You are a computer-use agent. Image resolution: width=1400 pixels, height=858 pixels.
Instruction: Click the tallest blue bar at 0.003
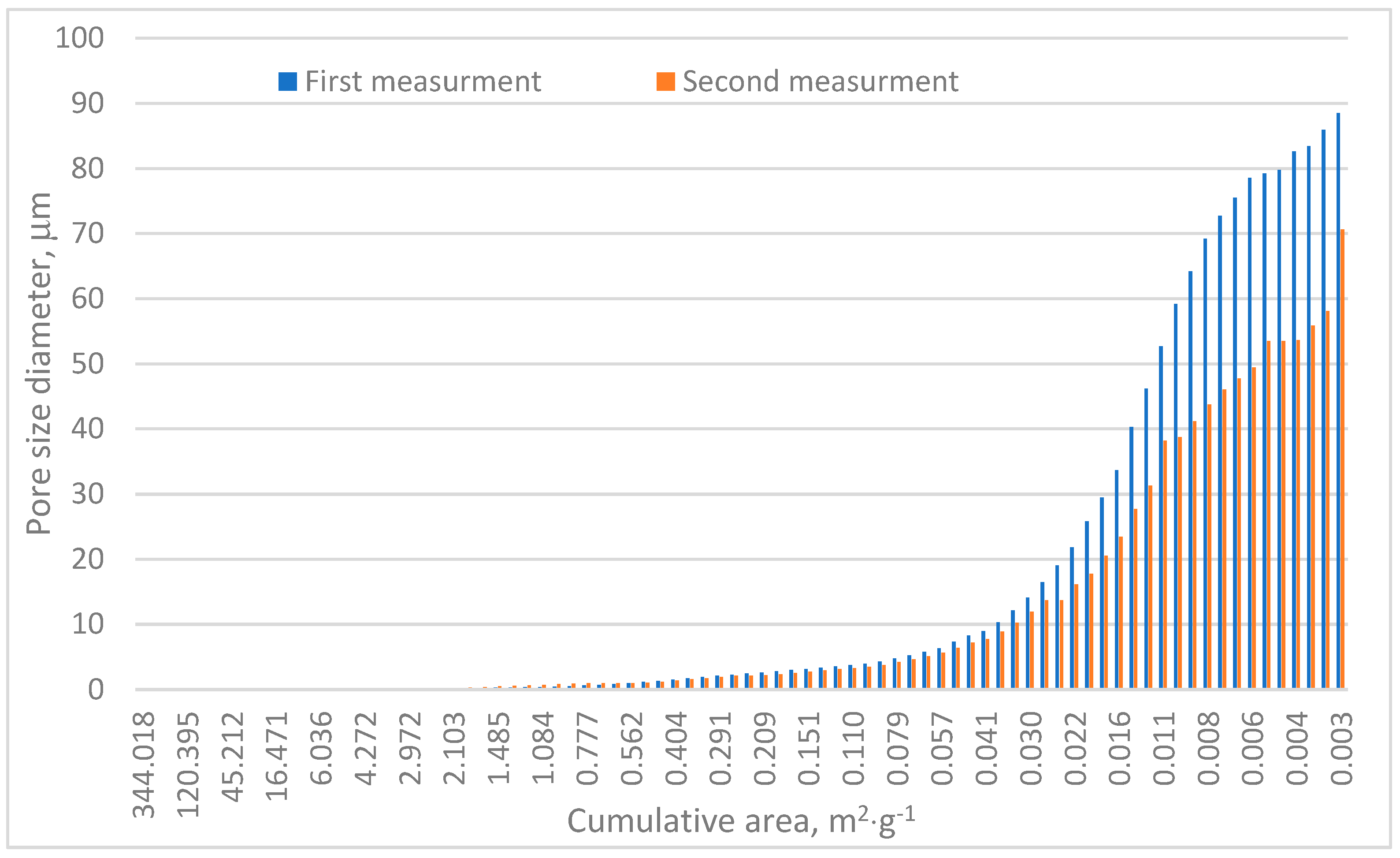click(1338, 398)
